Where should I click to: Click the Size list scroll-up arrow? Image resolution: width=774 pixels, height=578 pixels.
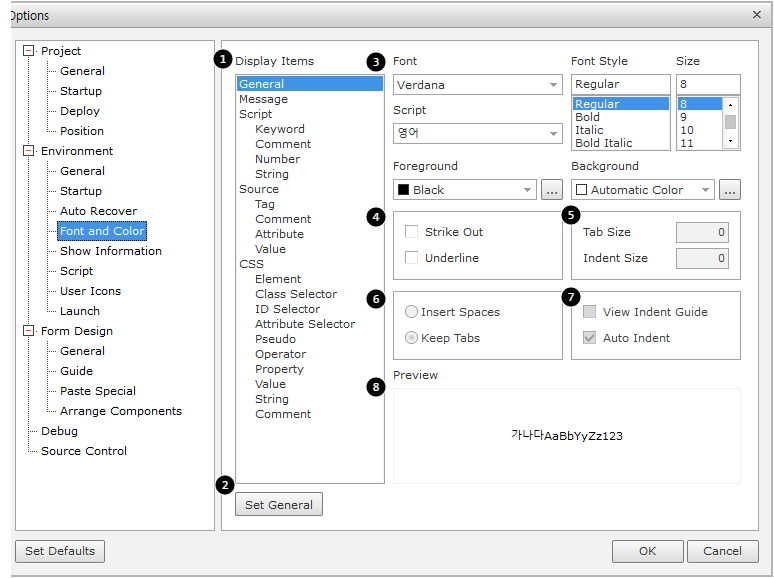730,104
